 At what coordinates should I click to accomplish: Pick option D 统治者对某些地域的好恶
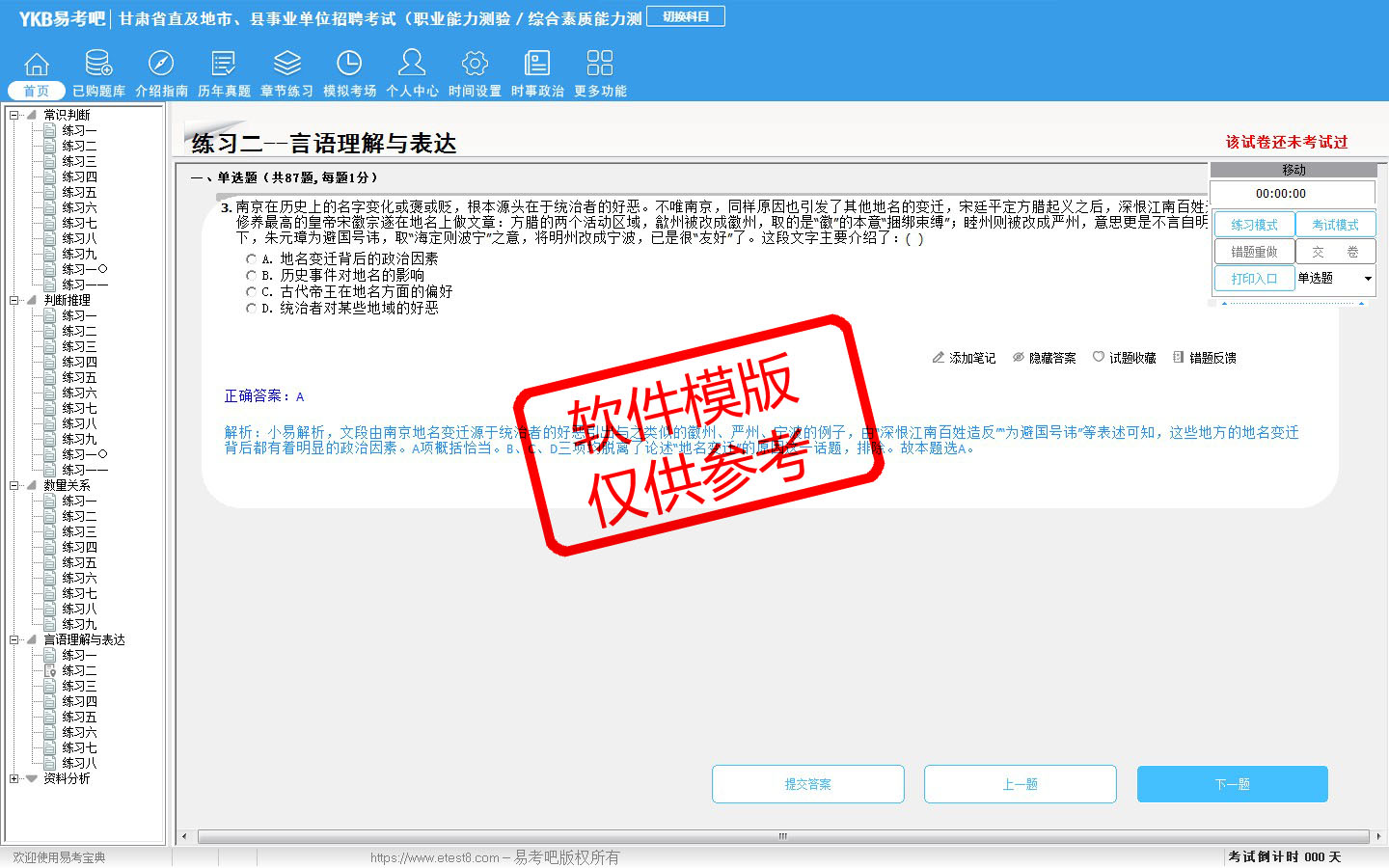(x=251, y=309)
